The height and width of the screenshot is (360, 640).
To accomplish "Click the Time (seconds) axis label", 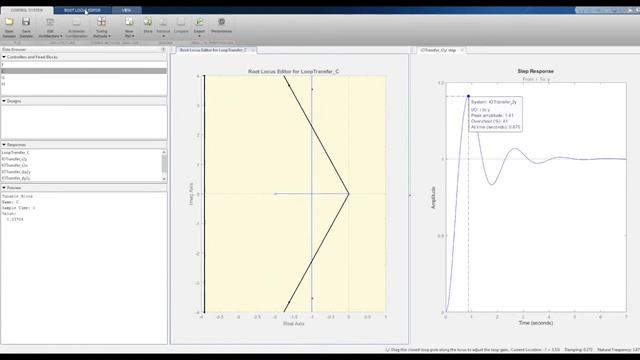I will tap(536, 323).
